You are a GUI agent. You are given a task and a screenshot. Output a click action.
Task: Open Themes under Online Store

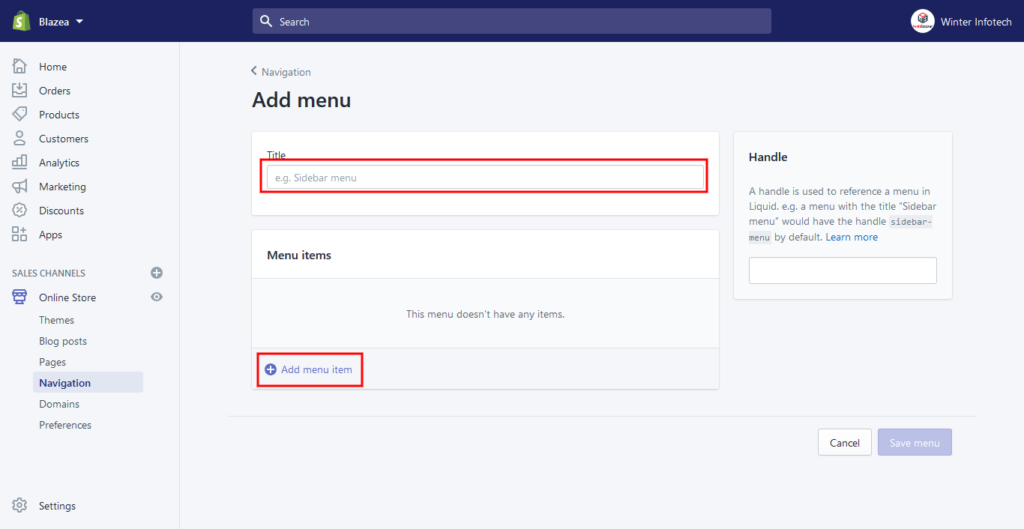click(56, 320)
